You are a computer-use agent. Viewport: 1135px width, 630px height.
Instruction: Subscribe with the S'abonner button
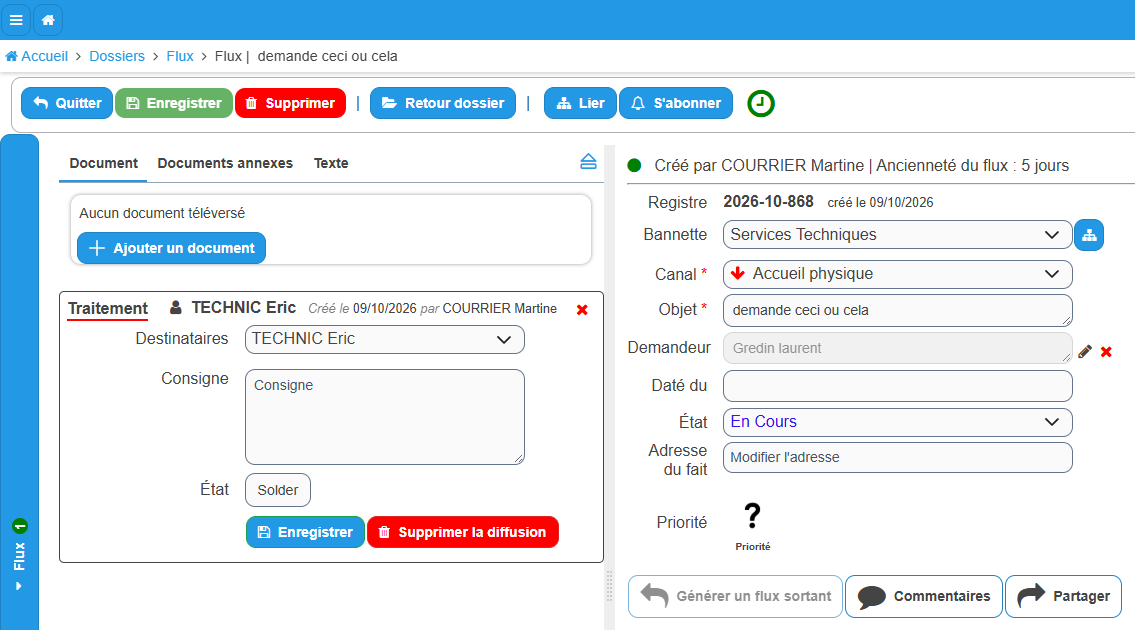pos(676,103)
